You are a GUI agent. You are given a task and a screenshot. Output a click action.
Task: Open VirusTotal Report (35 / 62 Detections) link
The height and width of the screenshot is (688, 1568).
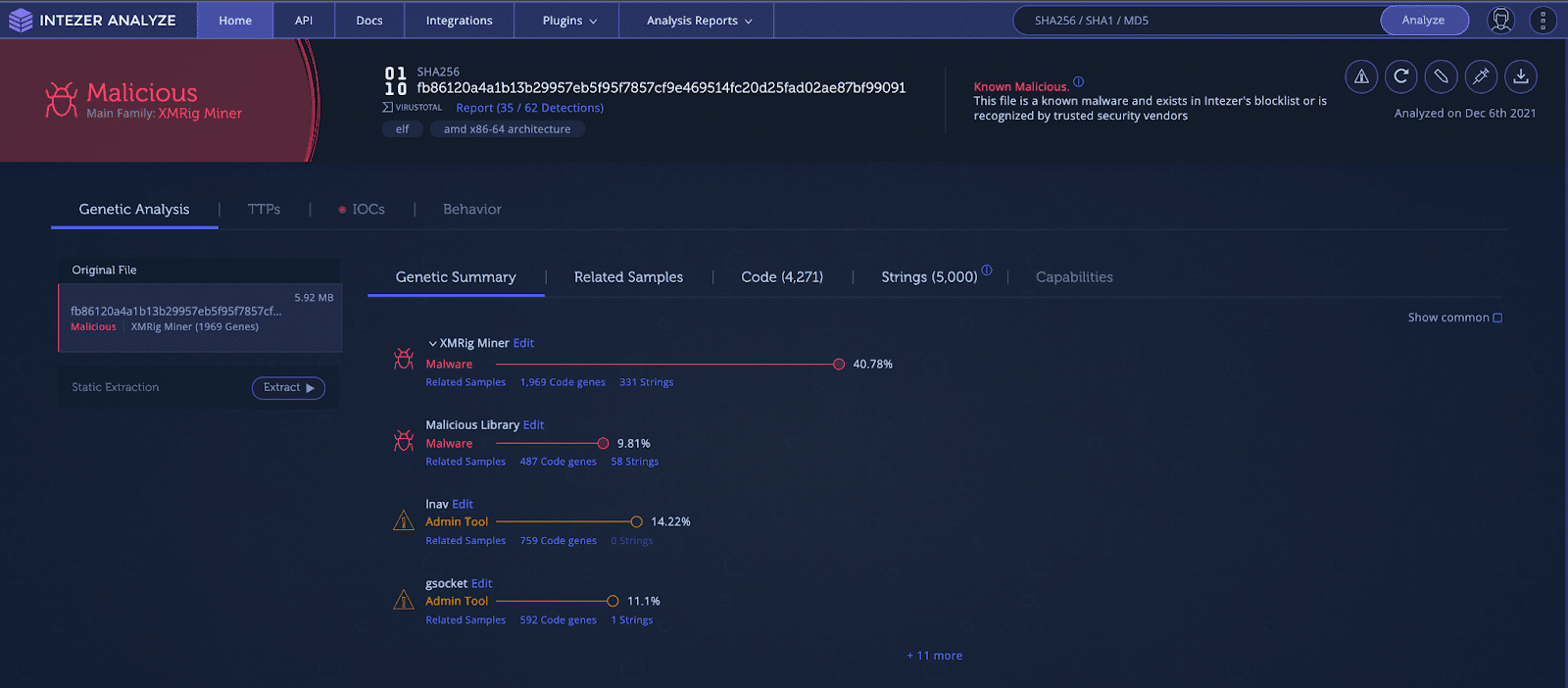(x=530, y=108)
